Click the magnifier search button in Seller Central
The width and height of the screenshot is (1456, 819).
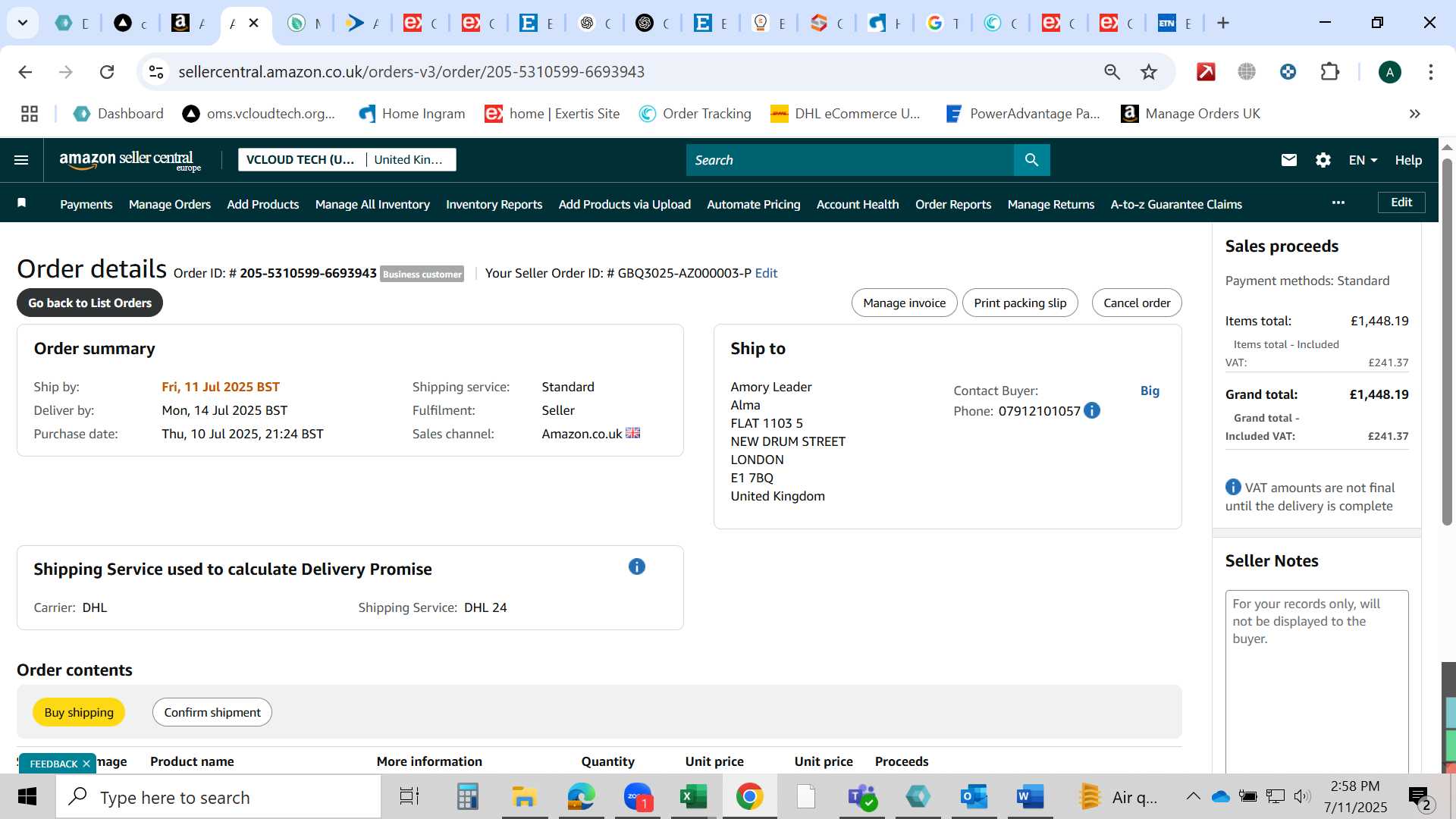[1031, 160]
